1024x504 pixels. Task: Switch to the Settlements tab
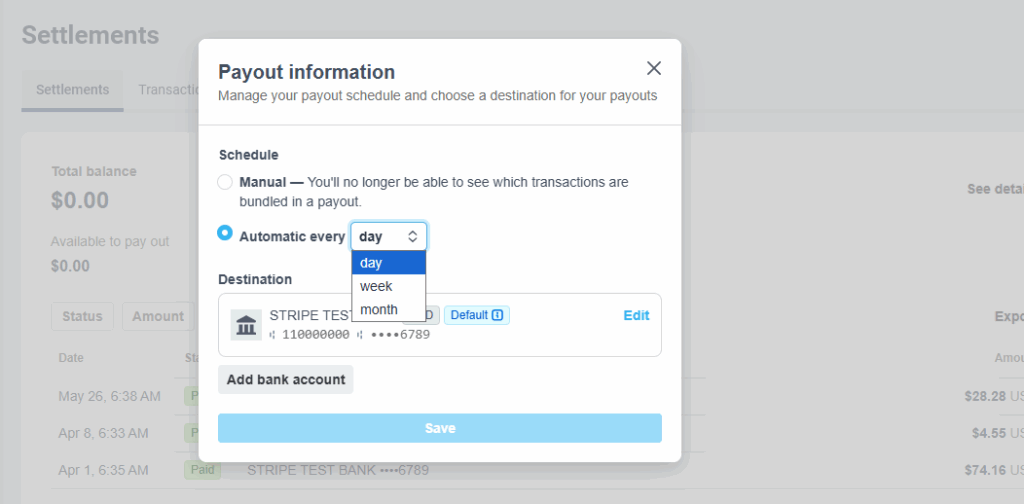(x=72, y=90)
